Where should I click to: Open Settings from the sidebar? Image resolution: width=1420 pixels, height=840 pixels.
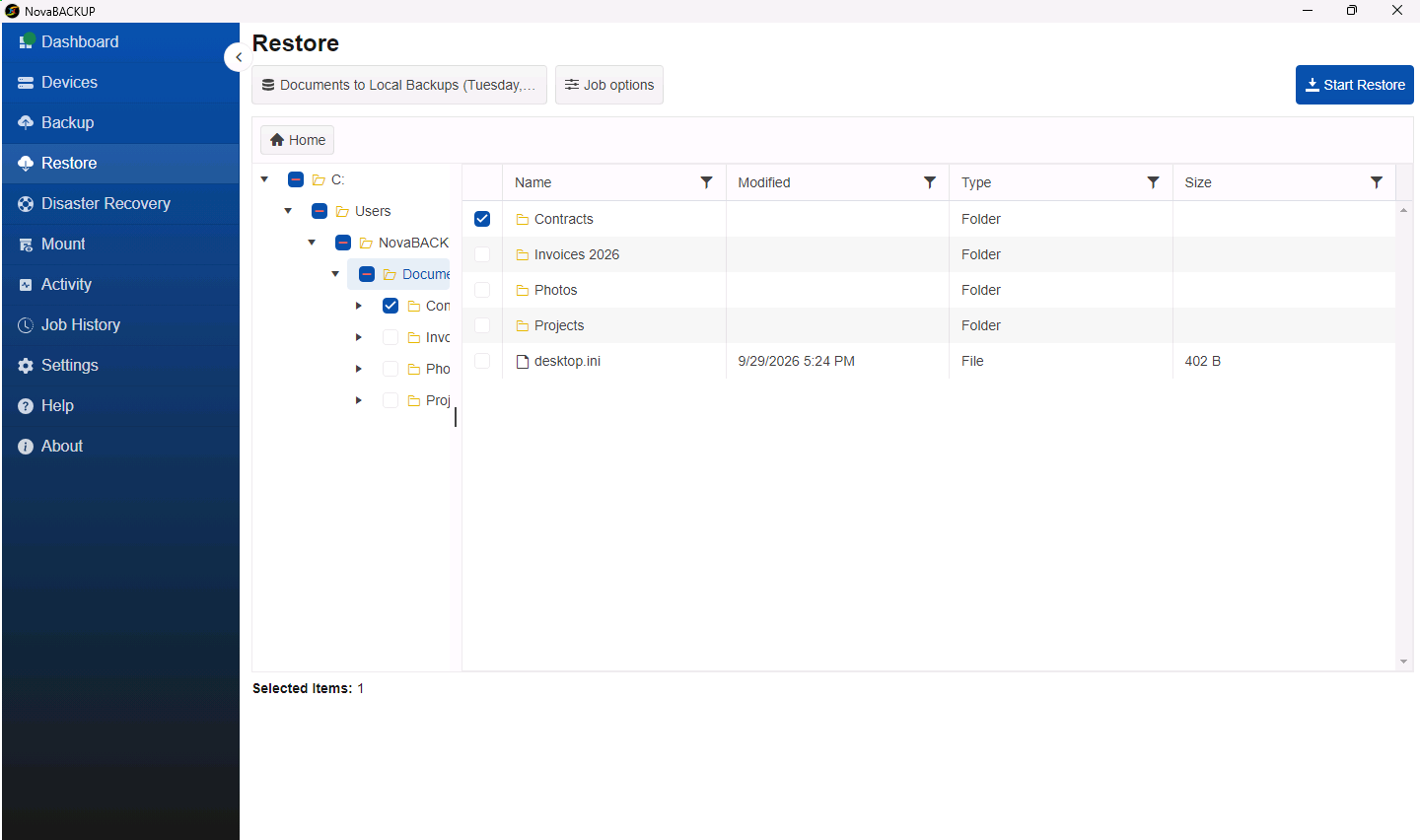pyautogui.click(x=120, y=366)
